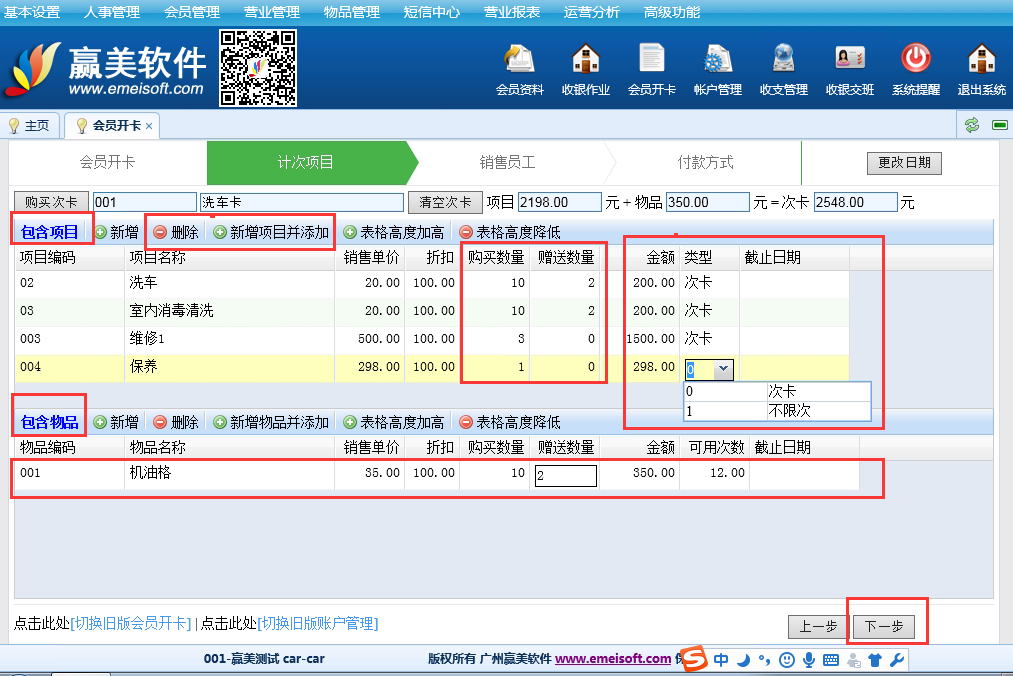1013x676 pixels.
Task: Open the 收银作业 cashier icon
Action: point(585,62)
